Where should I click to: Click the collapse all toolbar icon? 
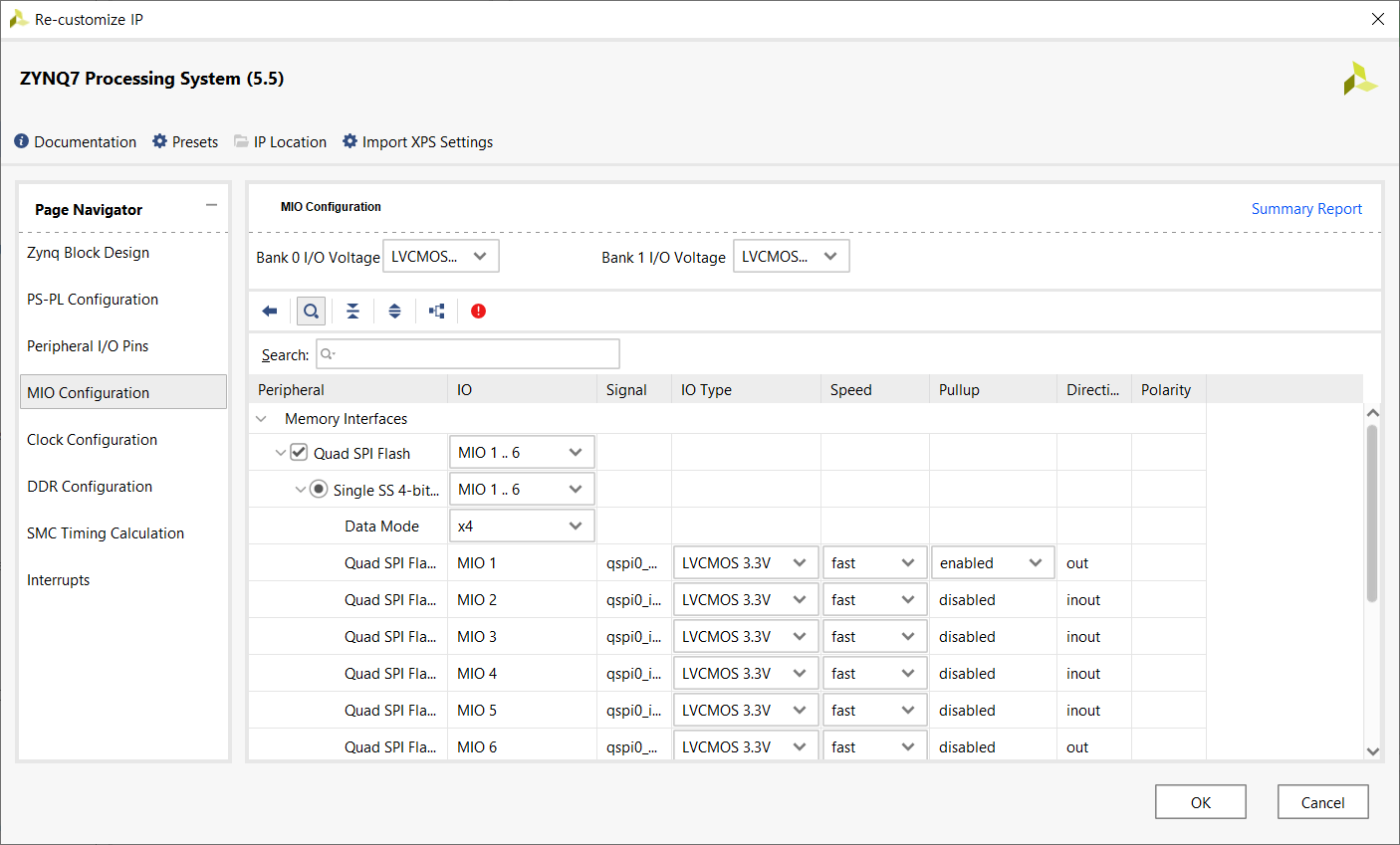click(352, 312)
